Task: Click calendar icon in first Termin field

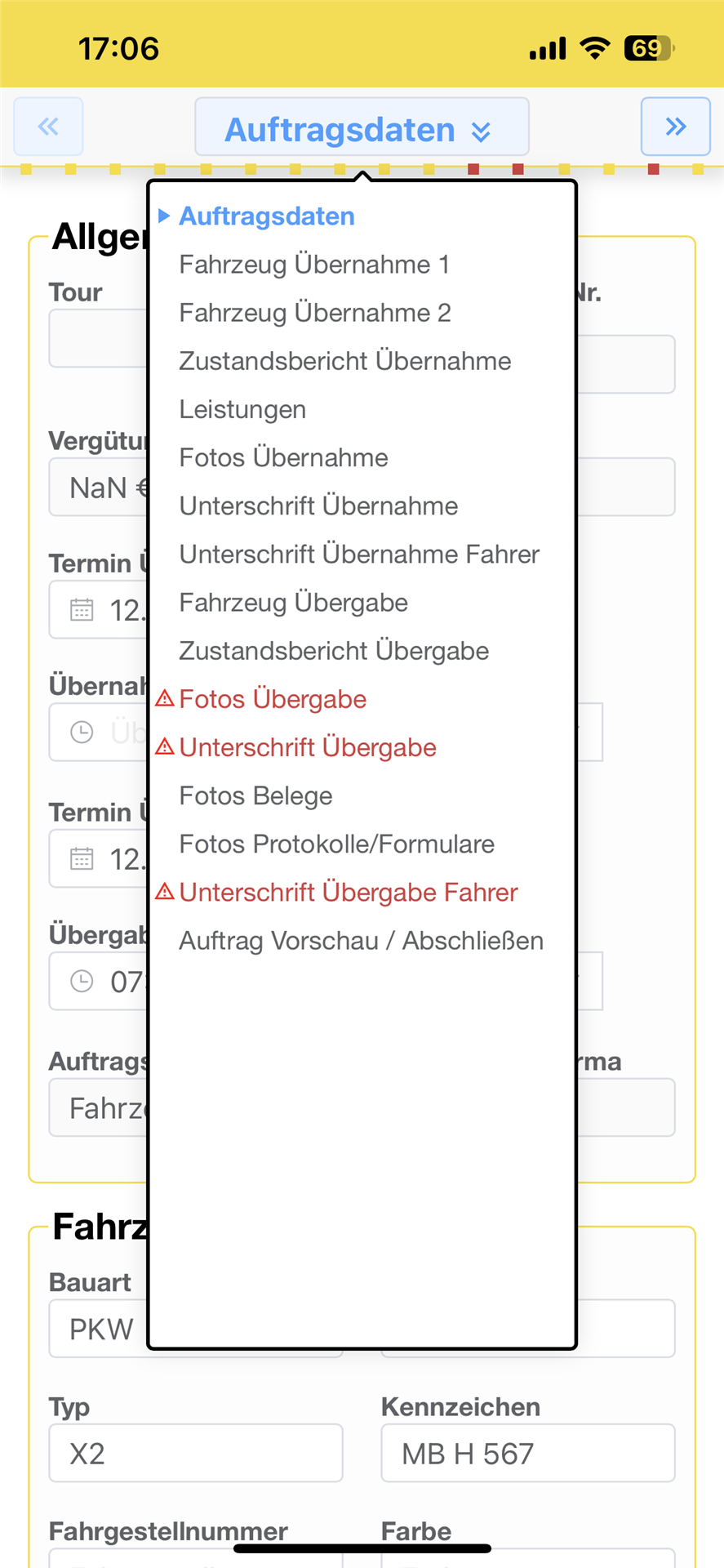Action: click(x=82, y=609)
